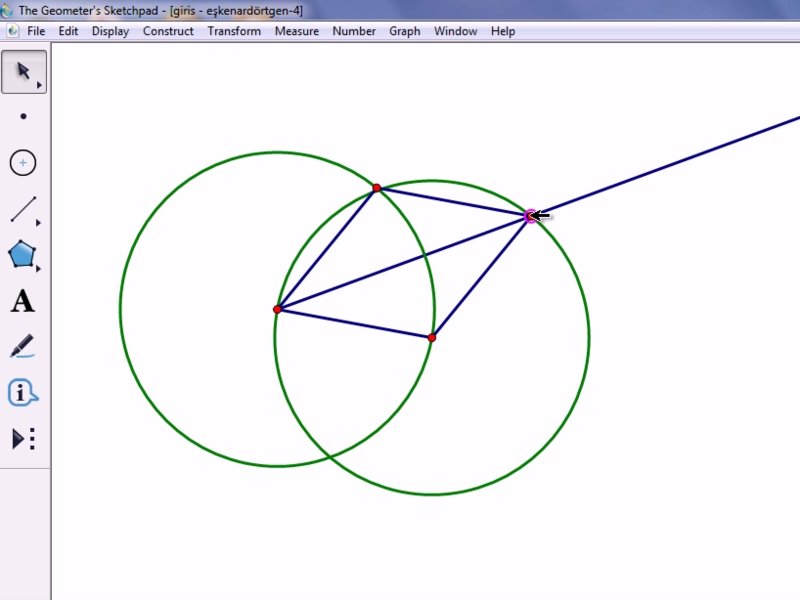The width and height of the screenshot is (800, 600).
Task: Open the Information tool
Action: pos(22,392)
